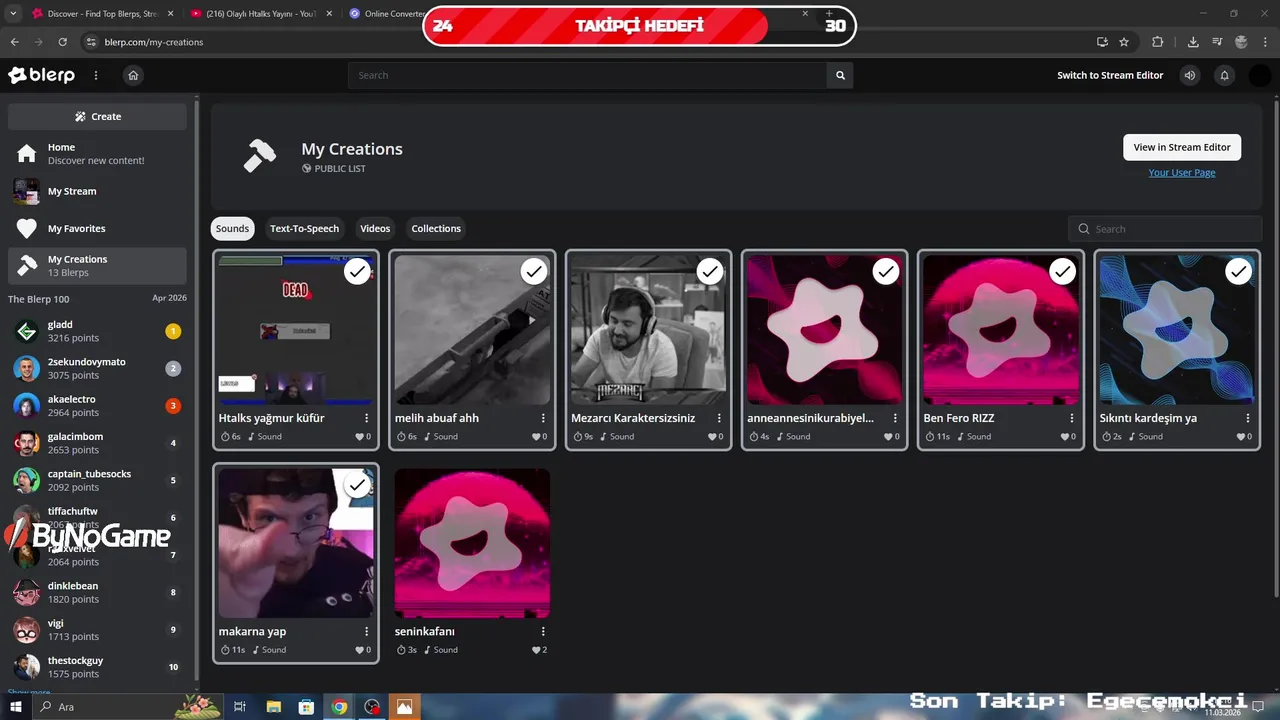Open options menu for makarna yap
The width and height of the screenshot is (1280, 720).
click(x=367, y=631)
